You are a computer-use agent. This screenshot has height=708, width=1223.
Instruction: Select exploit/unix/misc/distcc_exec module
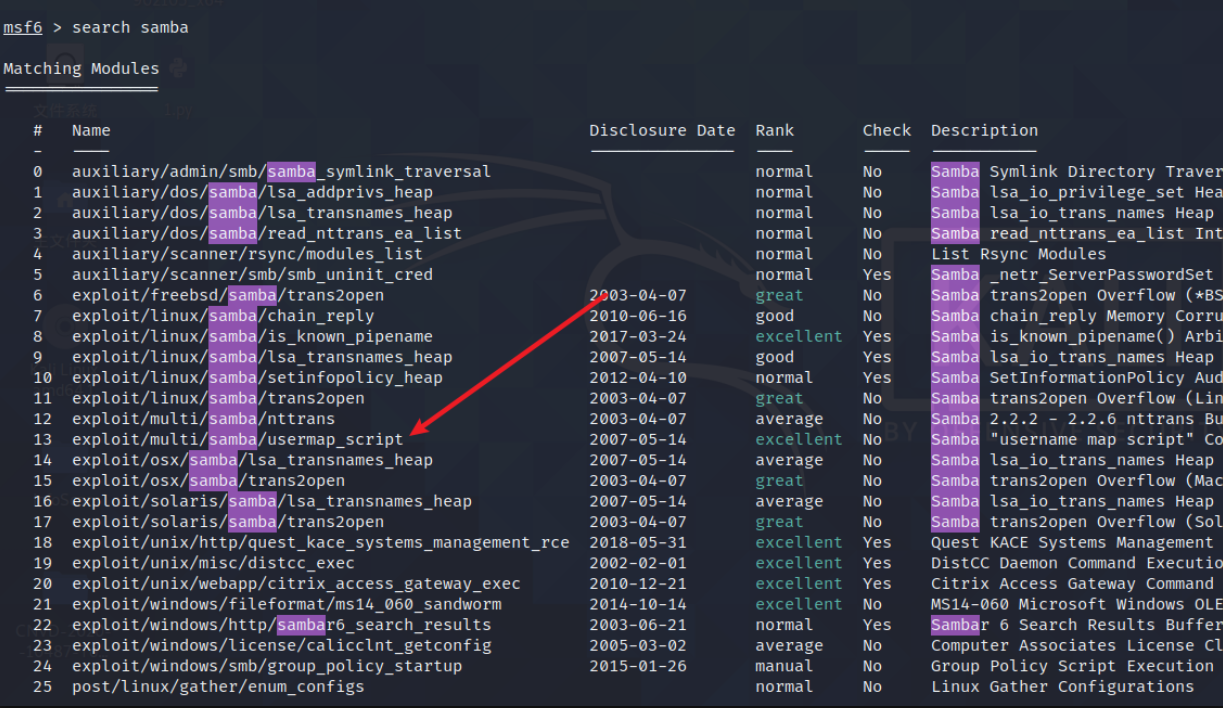(x=213, y=563)
